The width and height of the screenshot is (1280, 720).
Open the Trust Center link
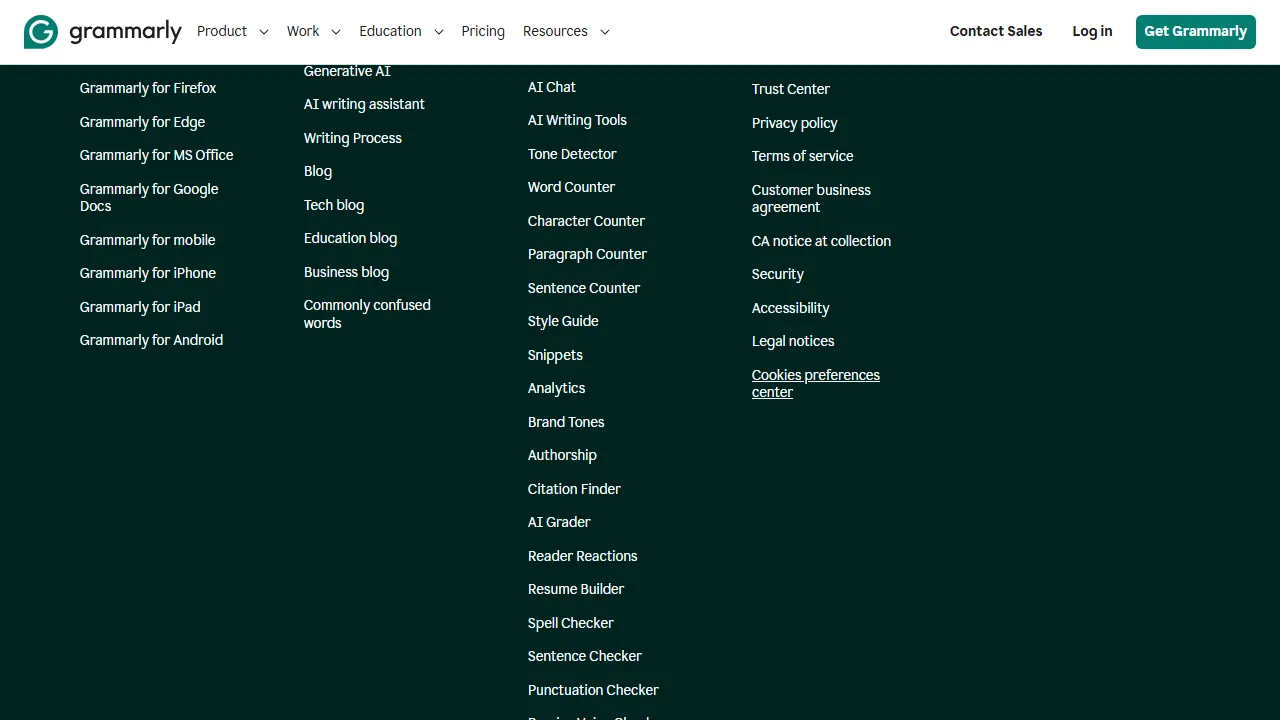pyautogui.click(x=791, y=89)
